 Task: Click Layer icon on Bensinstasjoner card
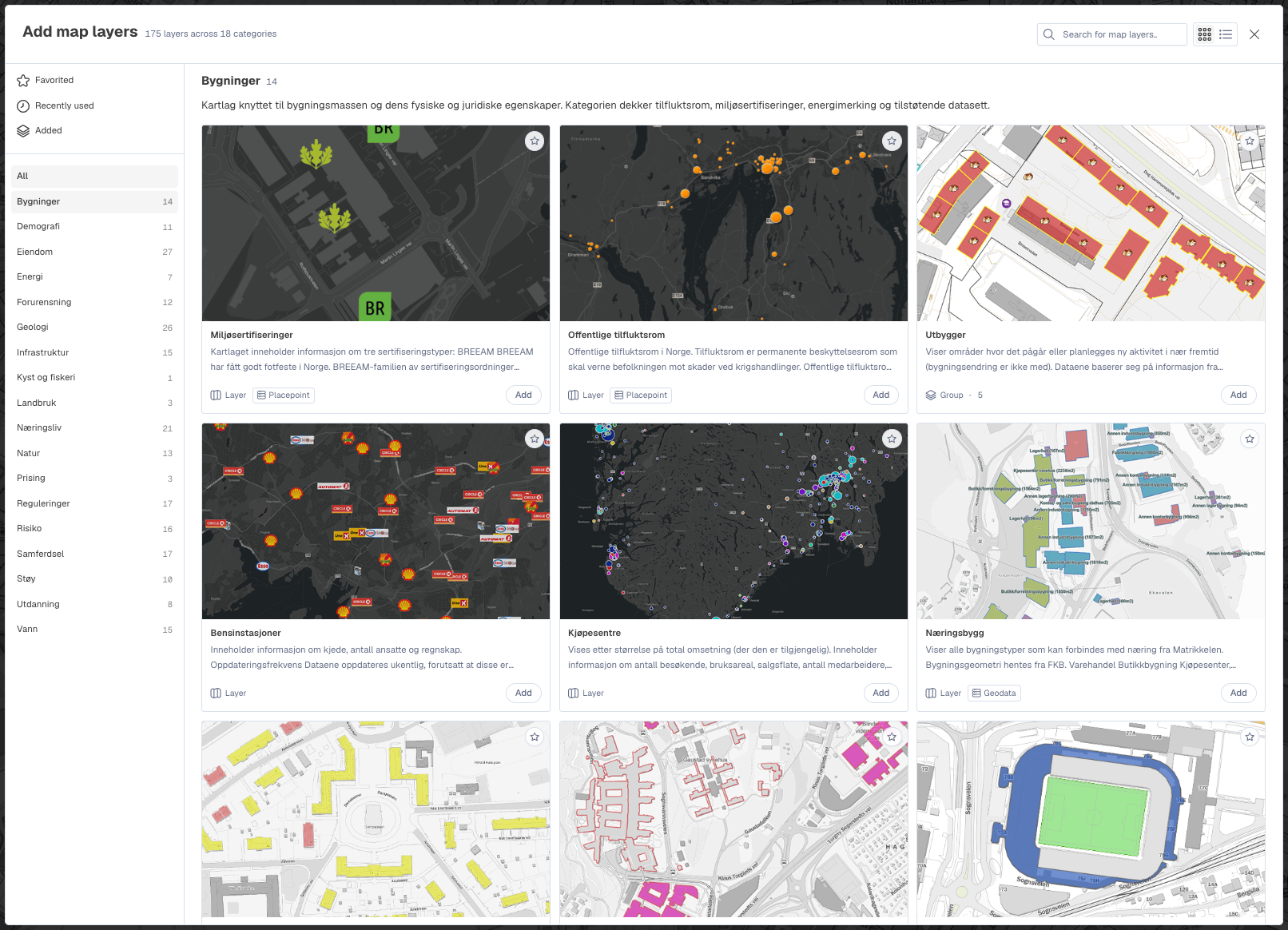(x=216, y=693)
